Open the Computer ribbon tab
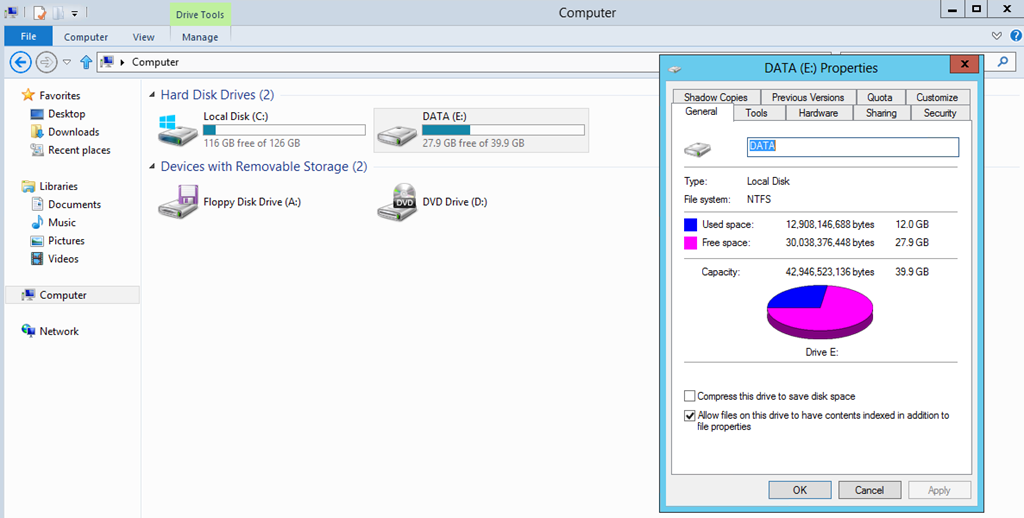 coord(86,37)
